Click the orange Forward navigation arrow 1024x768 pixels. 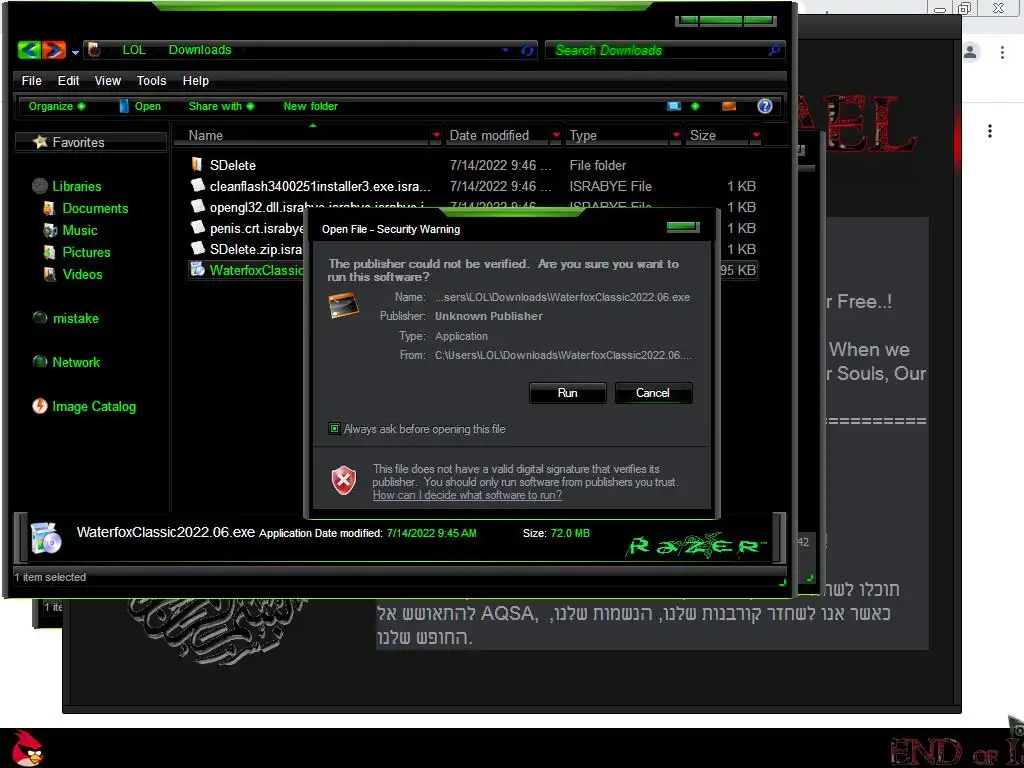tap(54, 50)
